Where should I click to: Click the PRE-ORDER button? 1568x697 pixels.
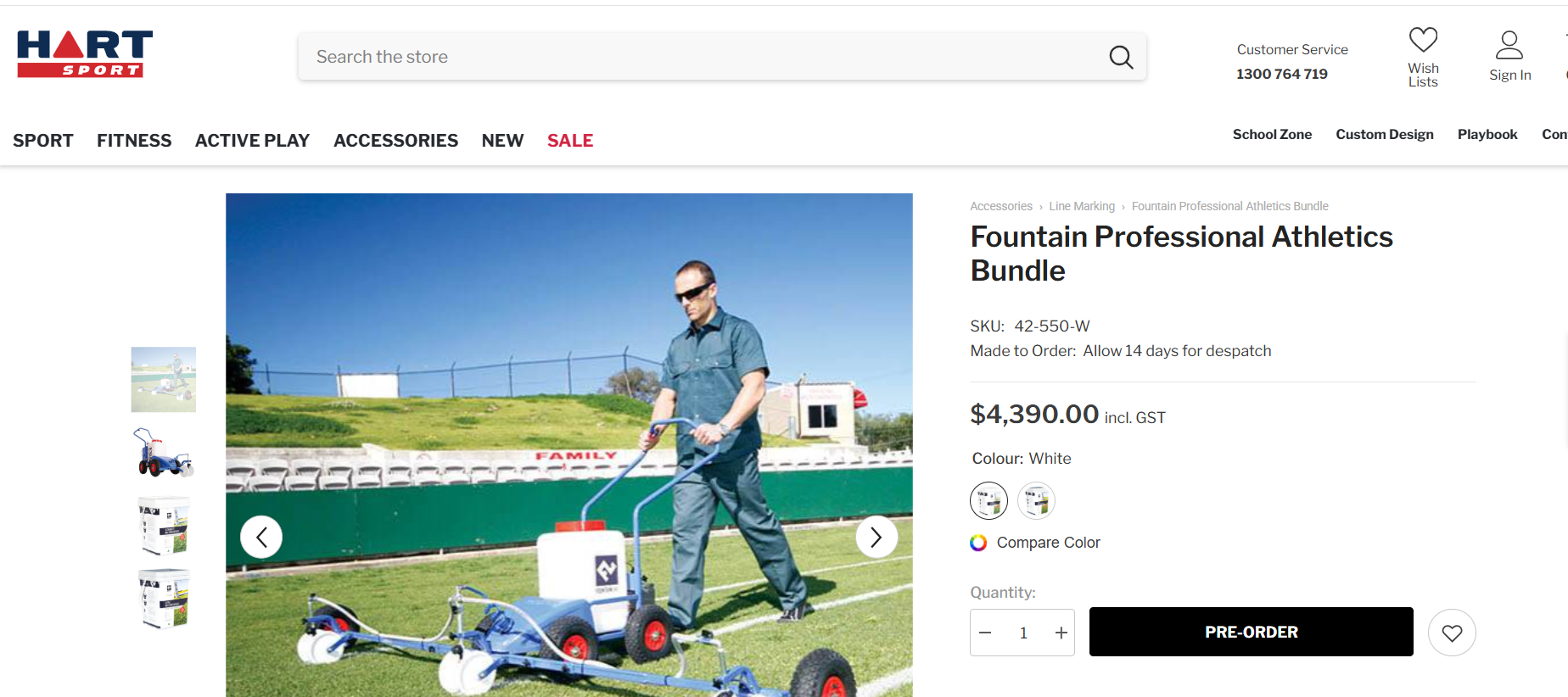click(x=1251, y=632)
